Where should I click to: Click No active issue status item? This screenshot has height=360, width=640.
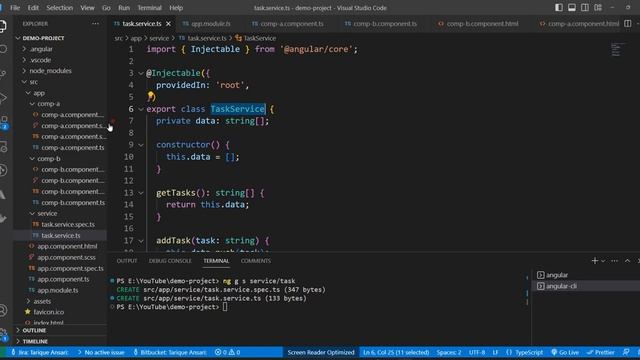pos(101,352)
